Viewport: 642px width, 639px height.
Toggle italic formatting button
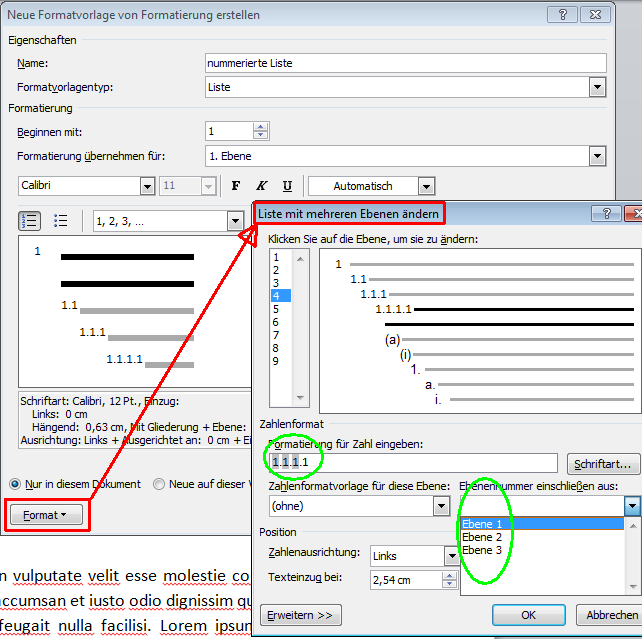click(x=262, y=186)
